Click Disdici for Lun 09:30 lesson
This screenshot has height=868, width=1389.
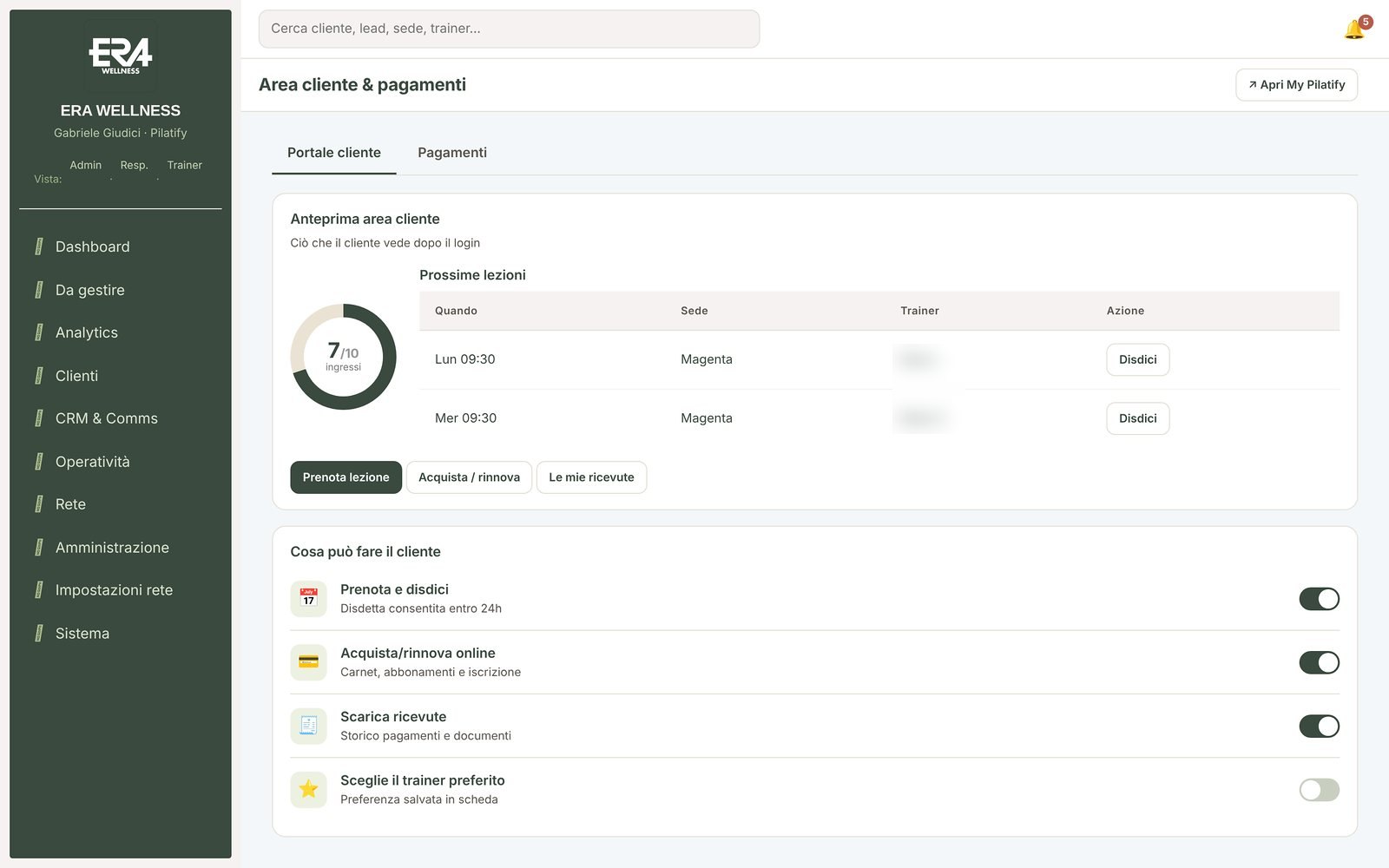[1137, 359]
